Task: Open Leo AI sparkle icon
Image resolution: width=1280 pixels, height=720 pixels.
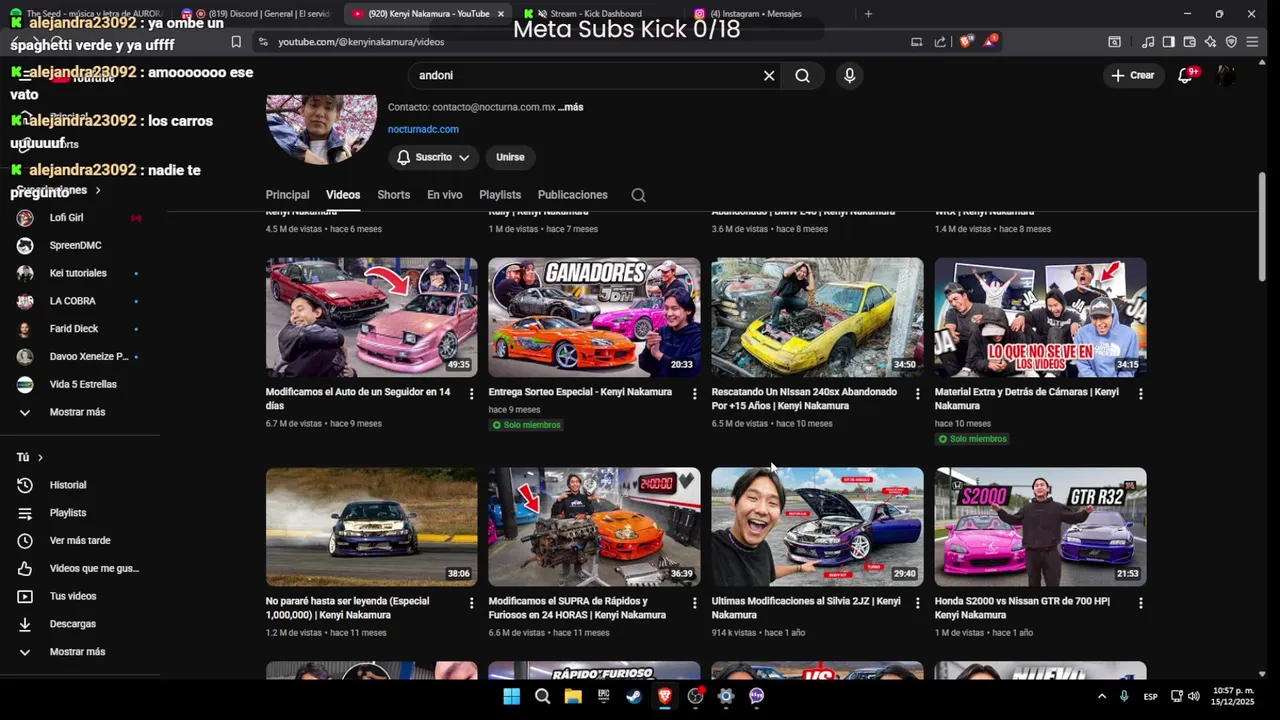Action: tap(1210, 42)
